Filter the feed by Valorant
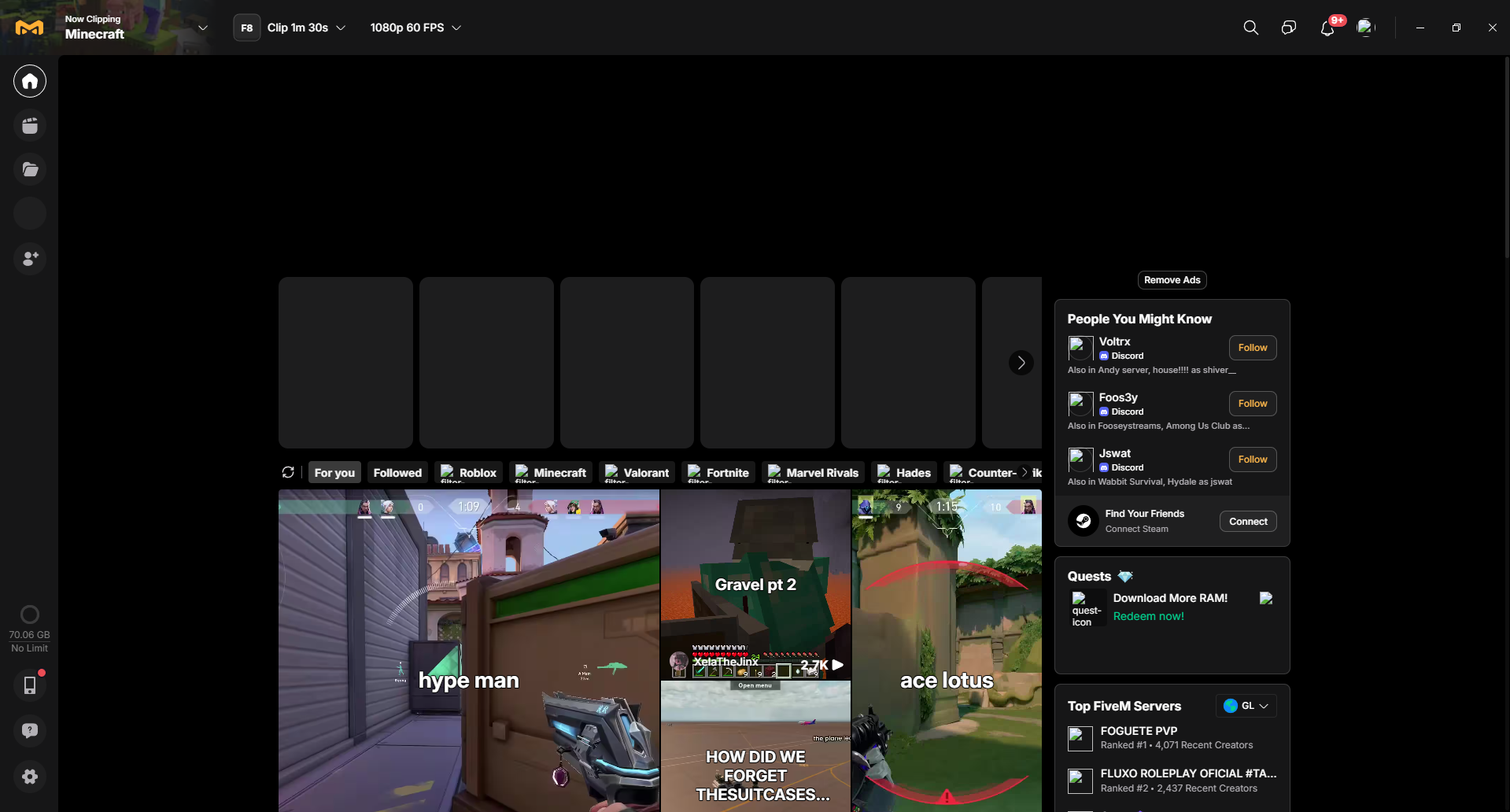1510x812 pixels. [637, 472]
